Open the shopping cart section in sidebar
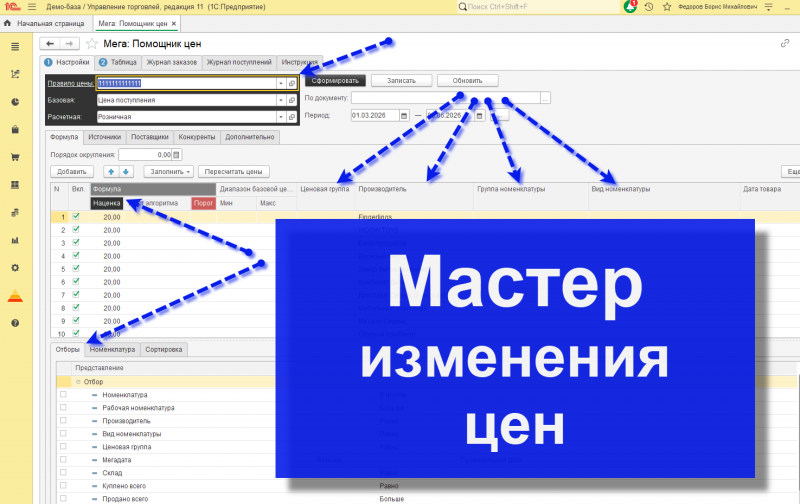 click(15, 157)
